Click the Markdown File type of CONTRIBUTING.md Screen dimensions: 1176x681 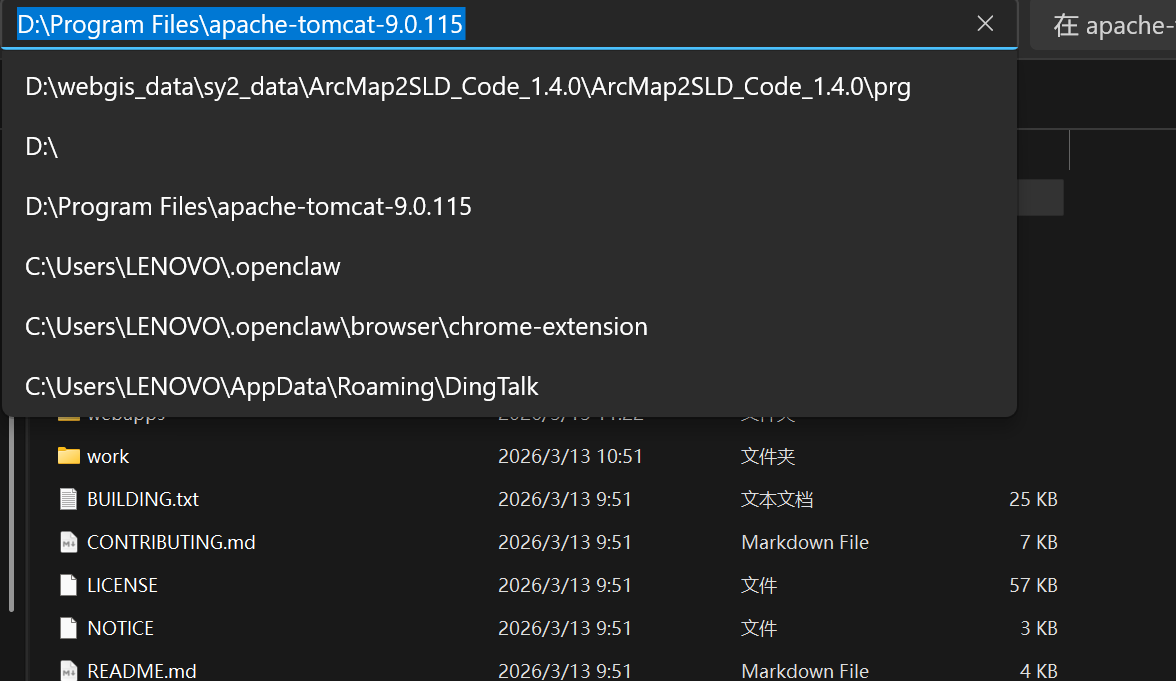pyautogui.click(x=805, y=542)
